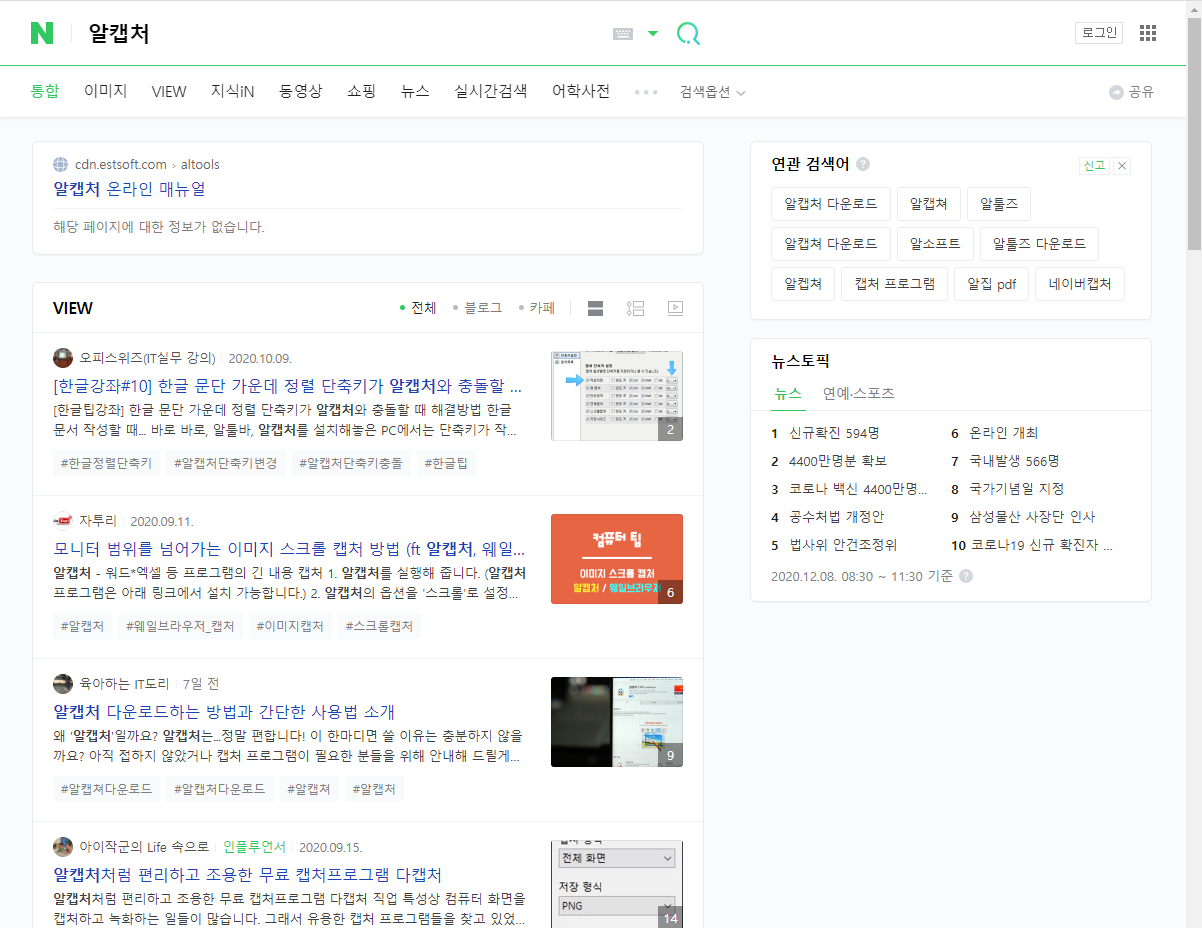Viewport: 1202px width, 928px height.
Task: Search related term 알집 pdf
Action: [x=991, y=284]
